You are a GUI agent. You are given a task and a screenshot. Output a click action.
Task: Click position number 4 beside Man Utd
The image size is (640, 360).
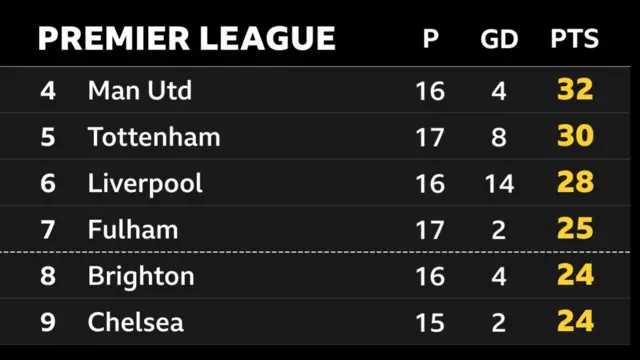[x=48, y=90]
